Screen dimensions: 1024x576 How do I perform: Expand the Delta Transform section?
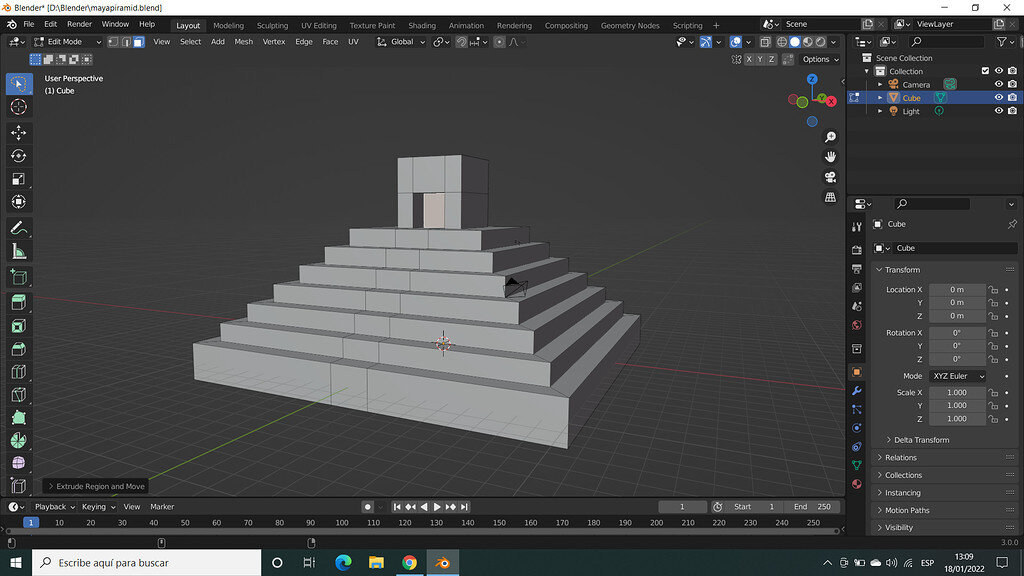tap(920, 439)
